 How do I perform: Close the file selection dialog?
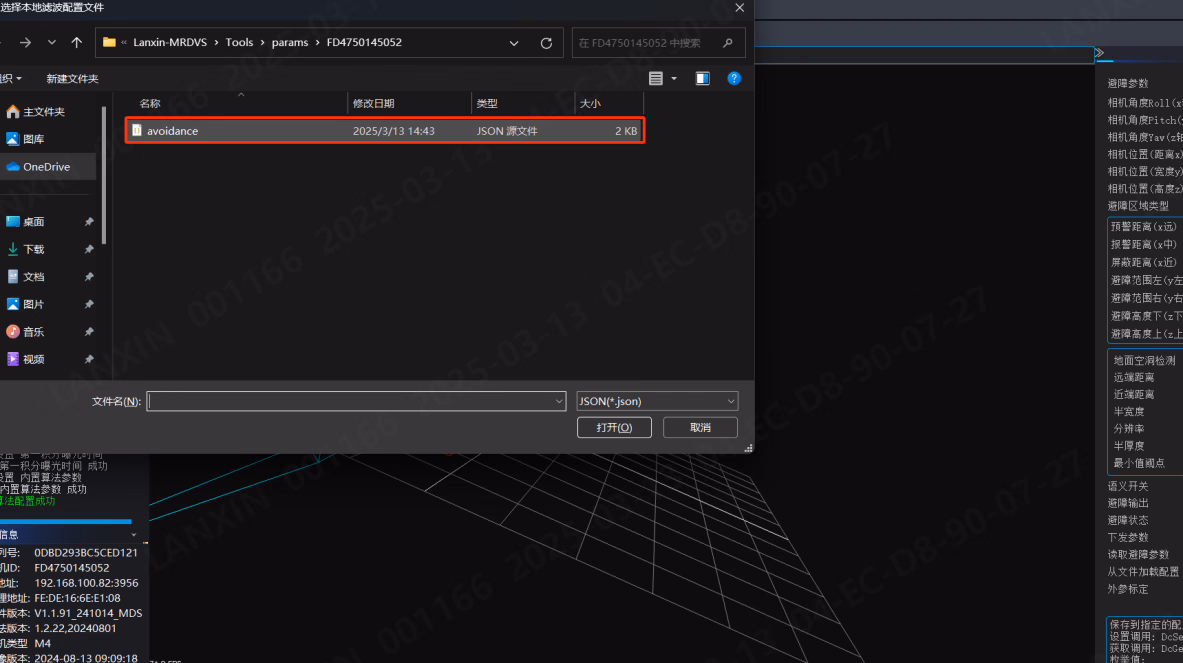coord(739,8)
